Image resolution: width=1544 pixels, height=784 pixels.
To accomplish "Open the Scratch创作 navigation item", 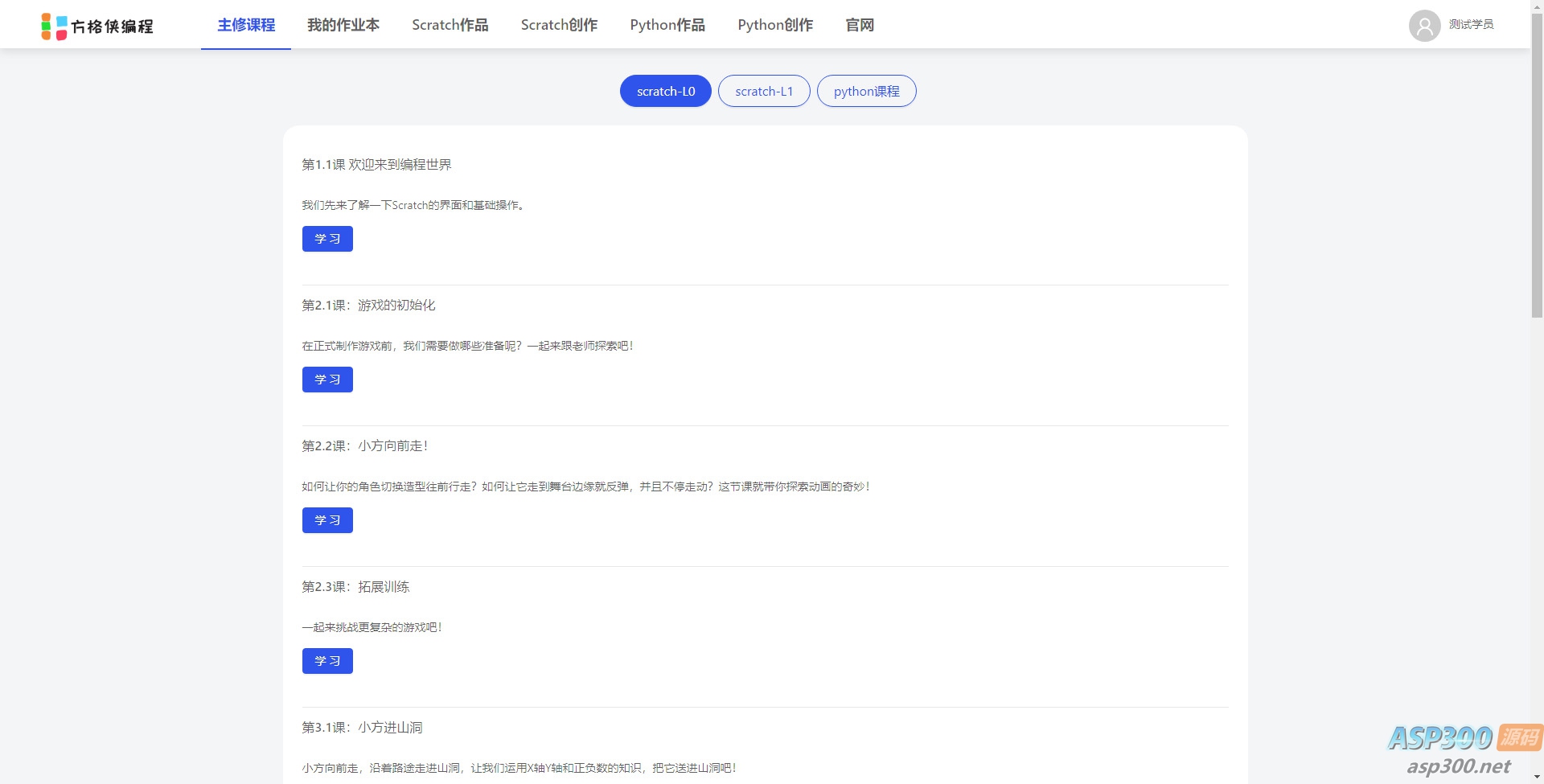I will (559, 25).
